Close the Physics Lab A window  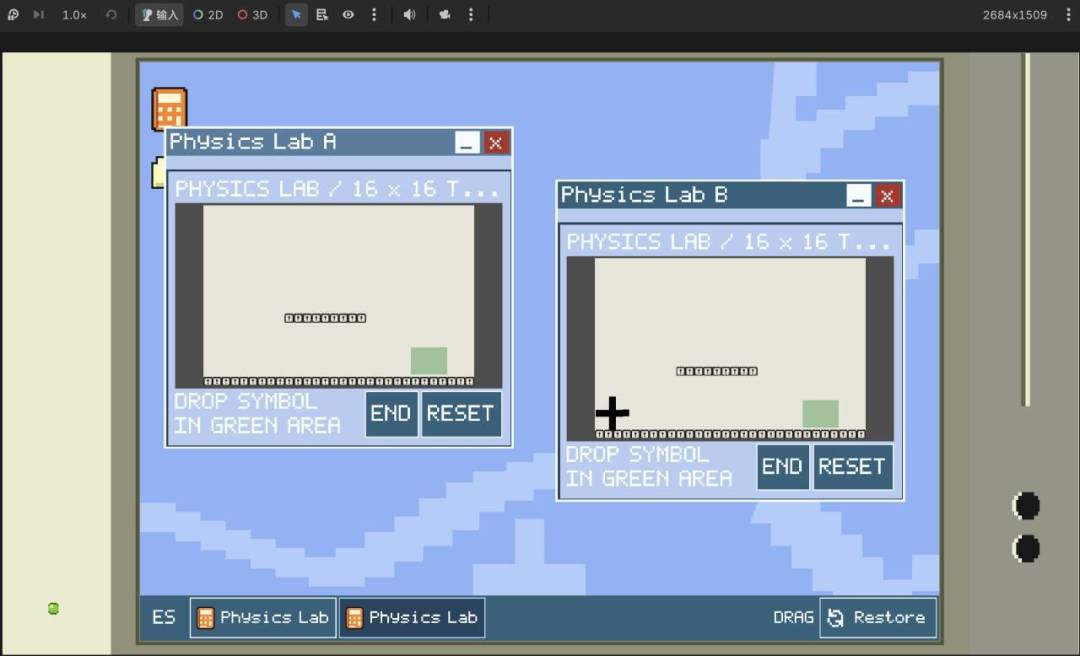click(x=495, y=143)
